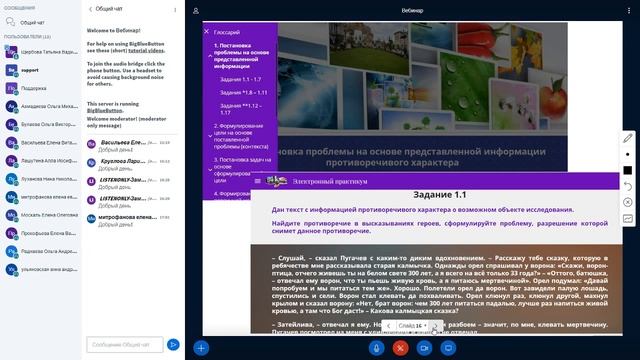Open the black drawing color swatch

(628, 170)
